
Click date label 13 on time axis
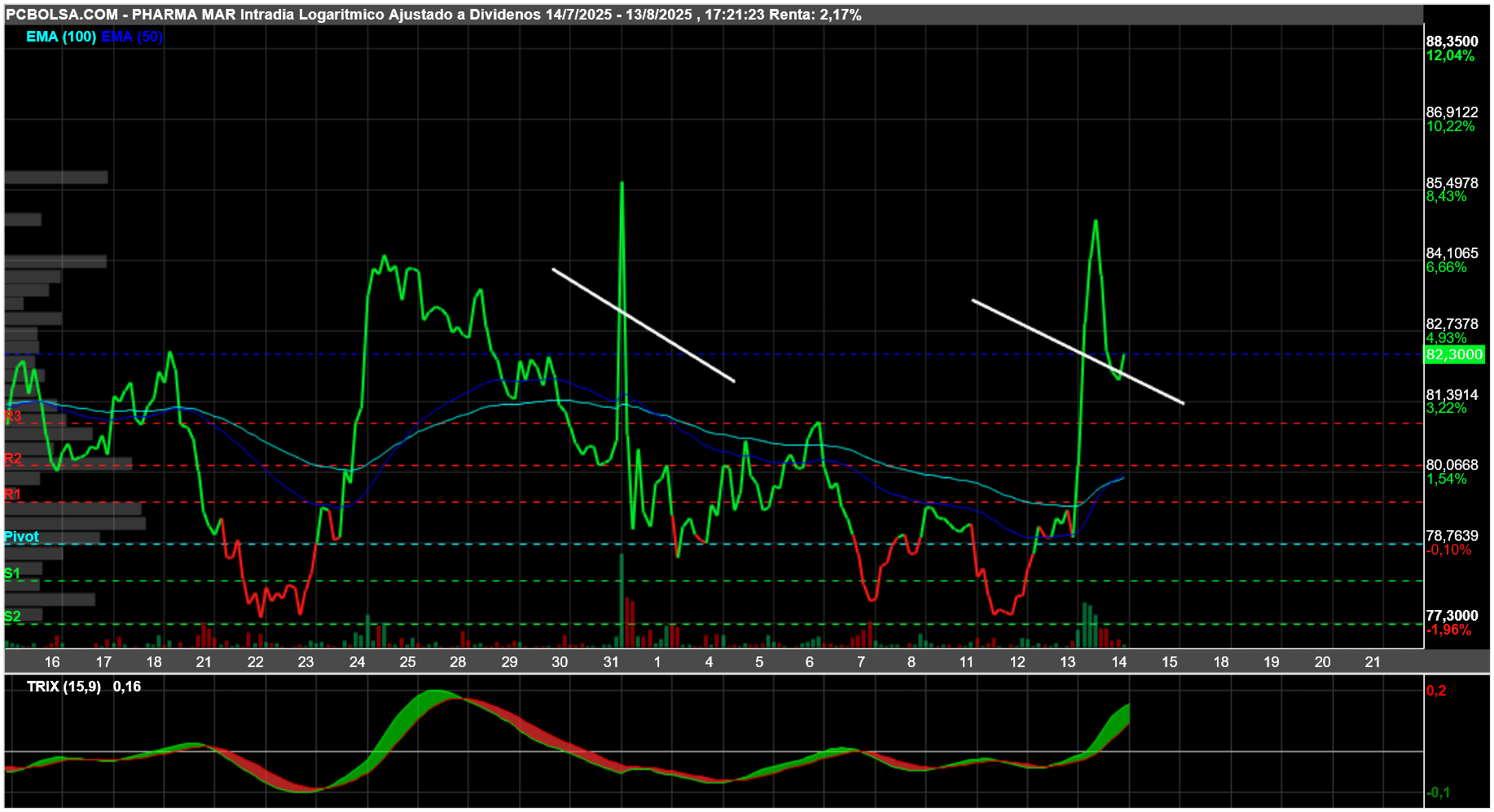coord(1068,662)
